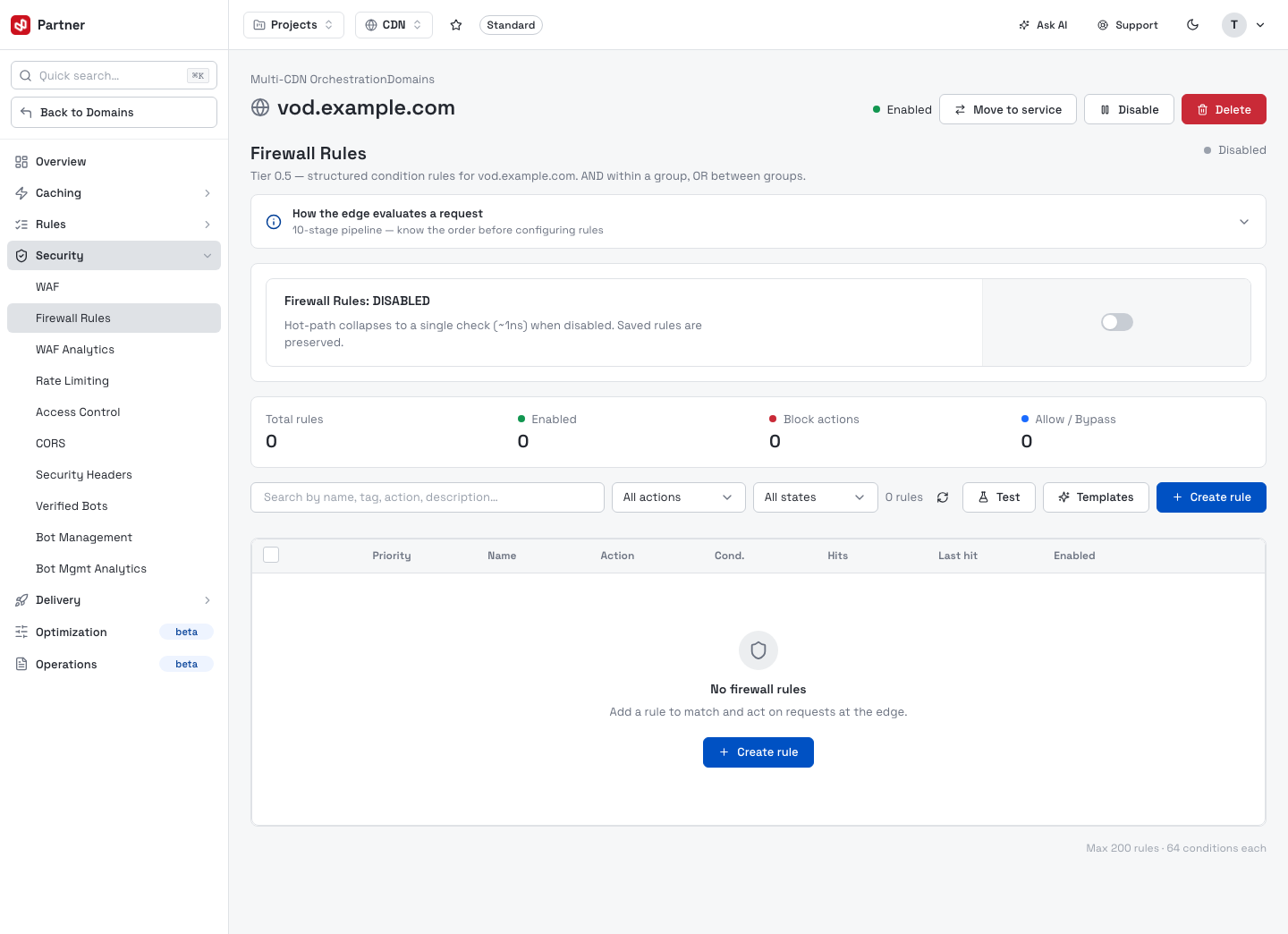The width and height of the screenshot is (1288, 934).
Task: Click the favorite star icon
Action: pos(456,25)
